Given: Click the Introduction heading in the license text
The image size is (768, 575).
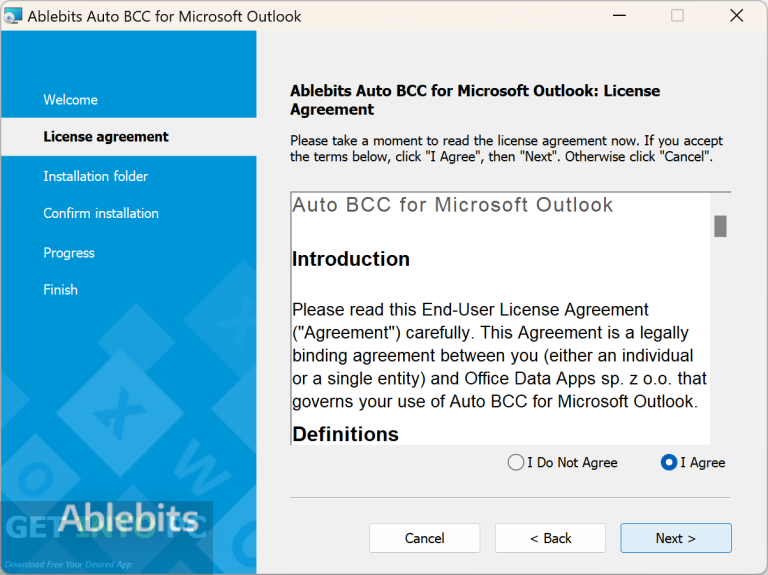Looking at the screenshot, I should pos(351,259).
